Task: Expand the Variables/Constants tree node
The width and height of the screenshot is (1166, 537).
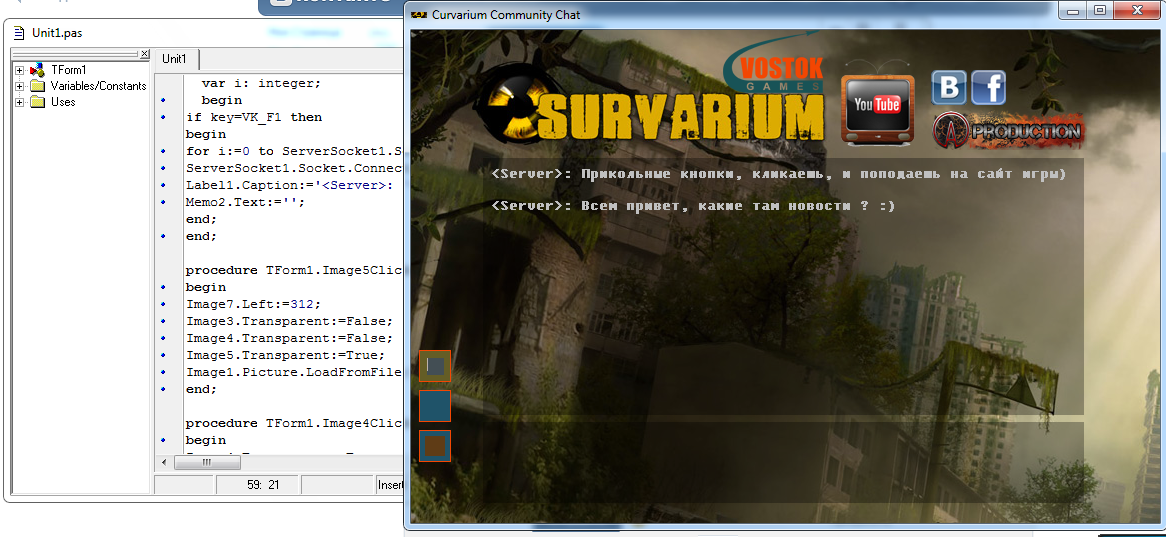Action: [x=19, y=86]
